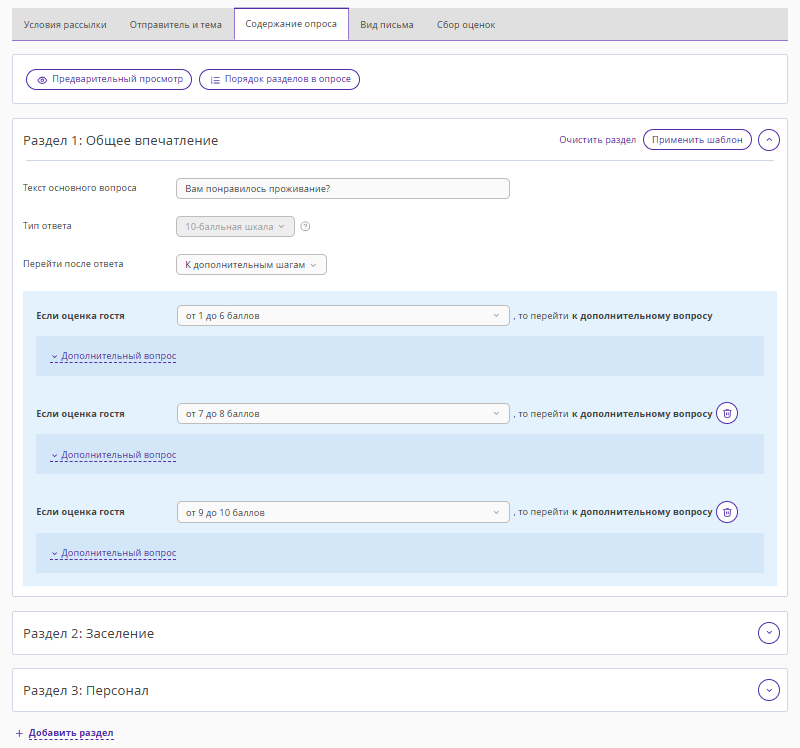The width and height of the screenshot is (800, 748).
Task: Open the 'от 1 до 6 баллов' dropdown
Action: (342, 316)
